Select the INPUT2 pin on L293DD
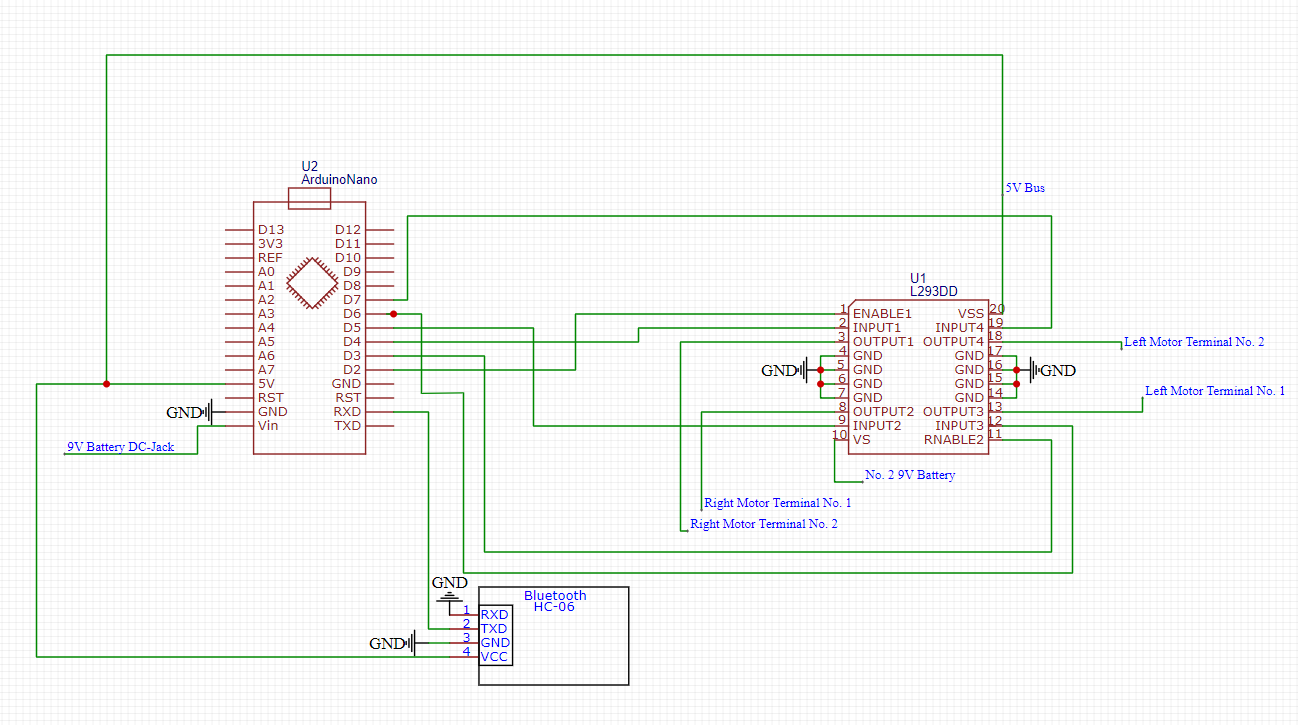This screenshot has height=725, width=1298. [877, 426]
